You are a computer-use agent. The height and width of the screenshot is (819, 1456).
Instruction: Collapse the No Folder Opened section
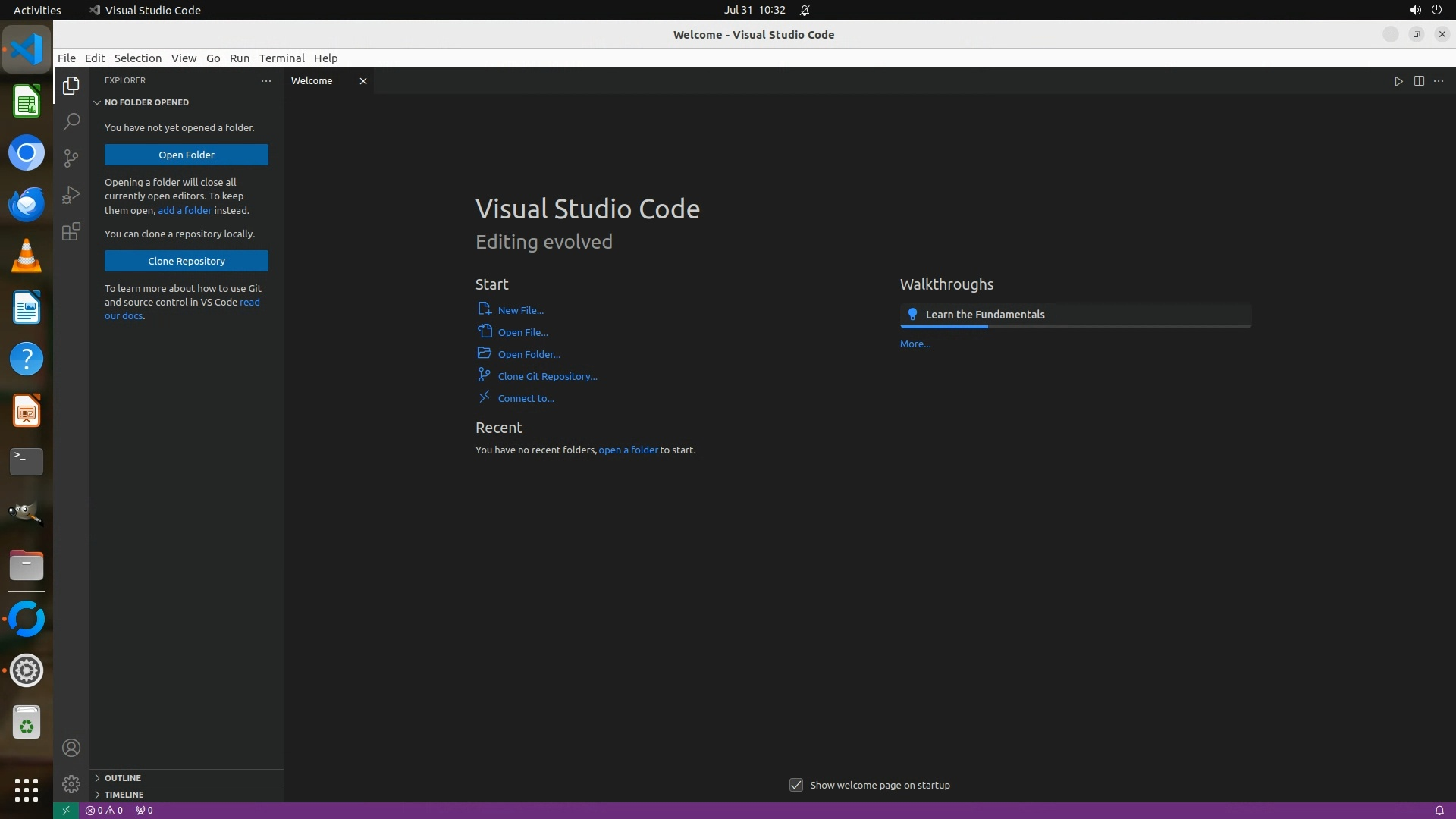pyautogui.click(x=146, y=102)
